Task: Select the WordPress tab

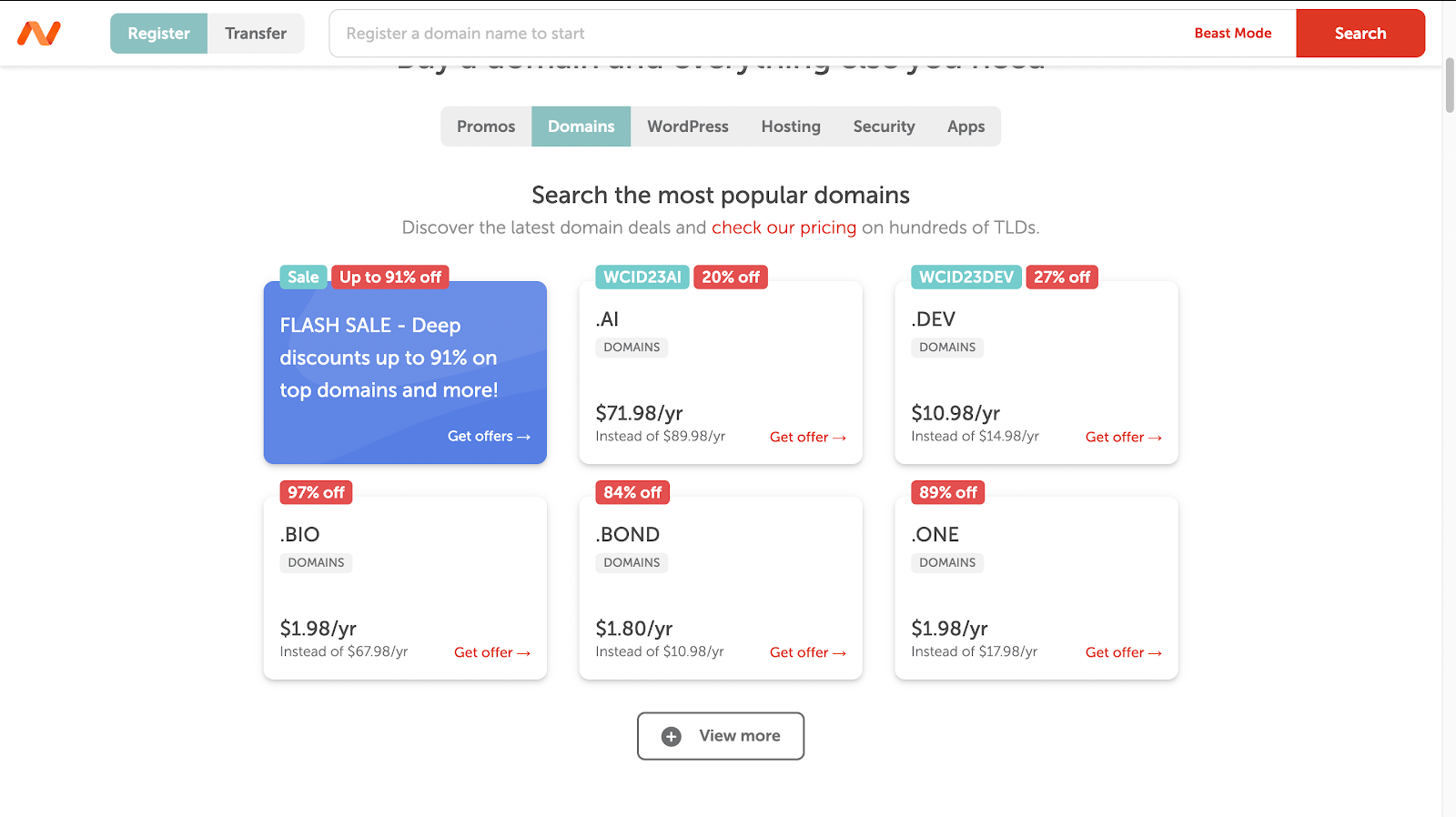Action: (688, 126)
